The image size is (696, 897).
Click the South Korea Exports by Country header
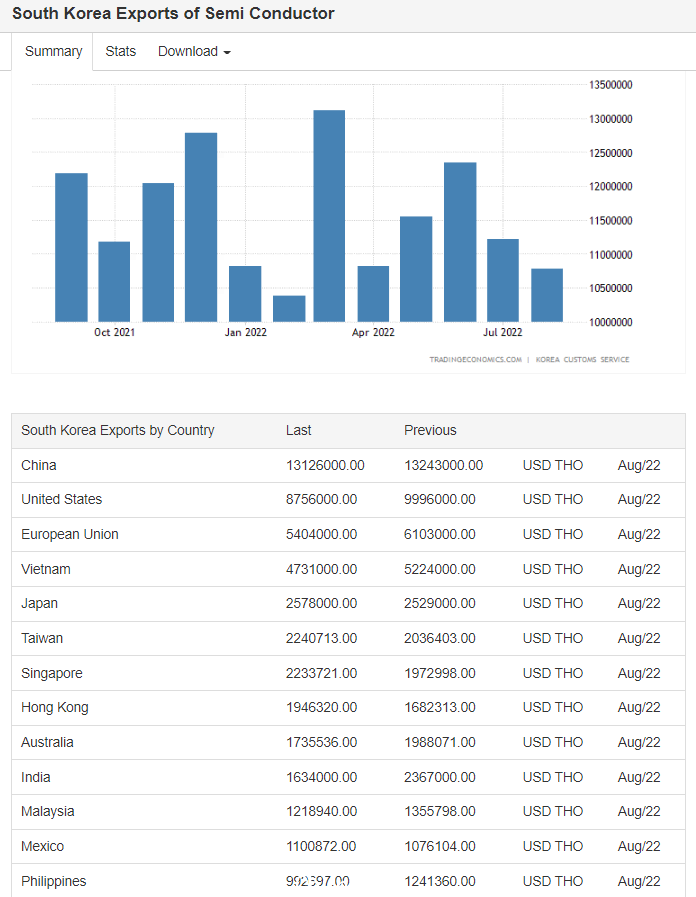(x=118, y=430)
